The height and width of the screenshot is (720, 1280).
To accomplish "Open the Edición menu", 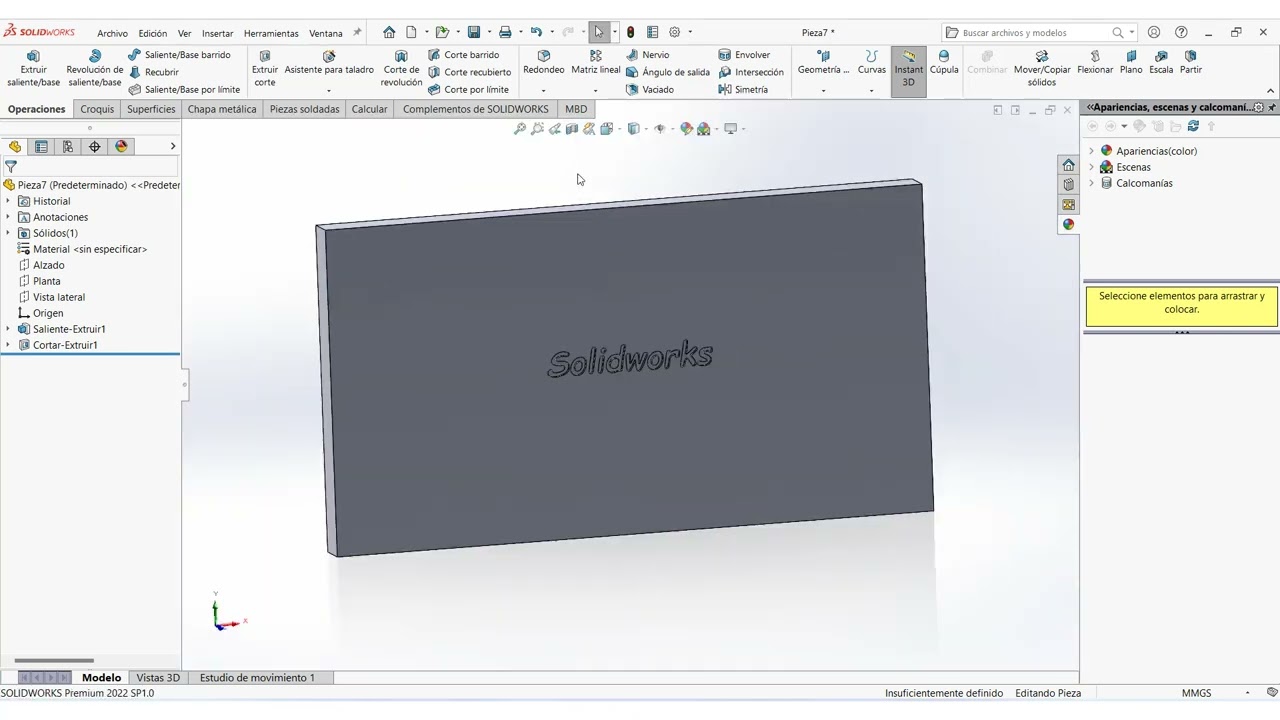I will pos(152,33).
